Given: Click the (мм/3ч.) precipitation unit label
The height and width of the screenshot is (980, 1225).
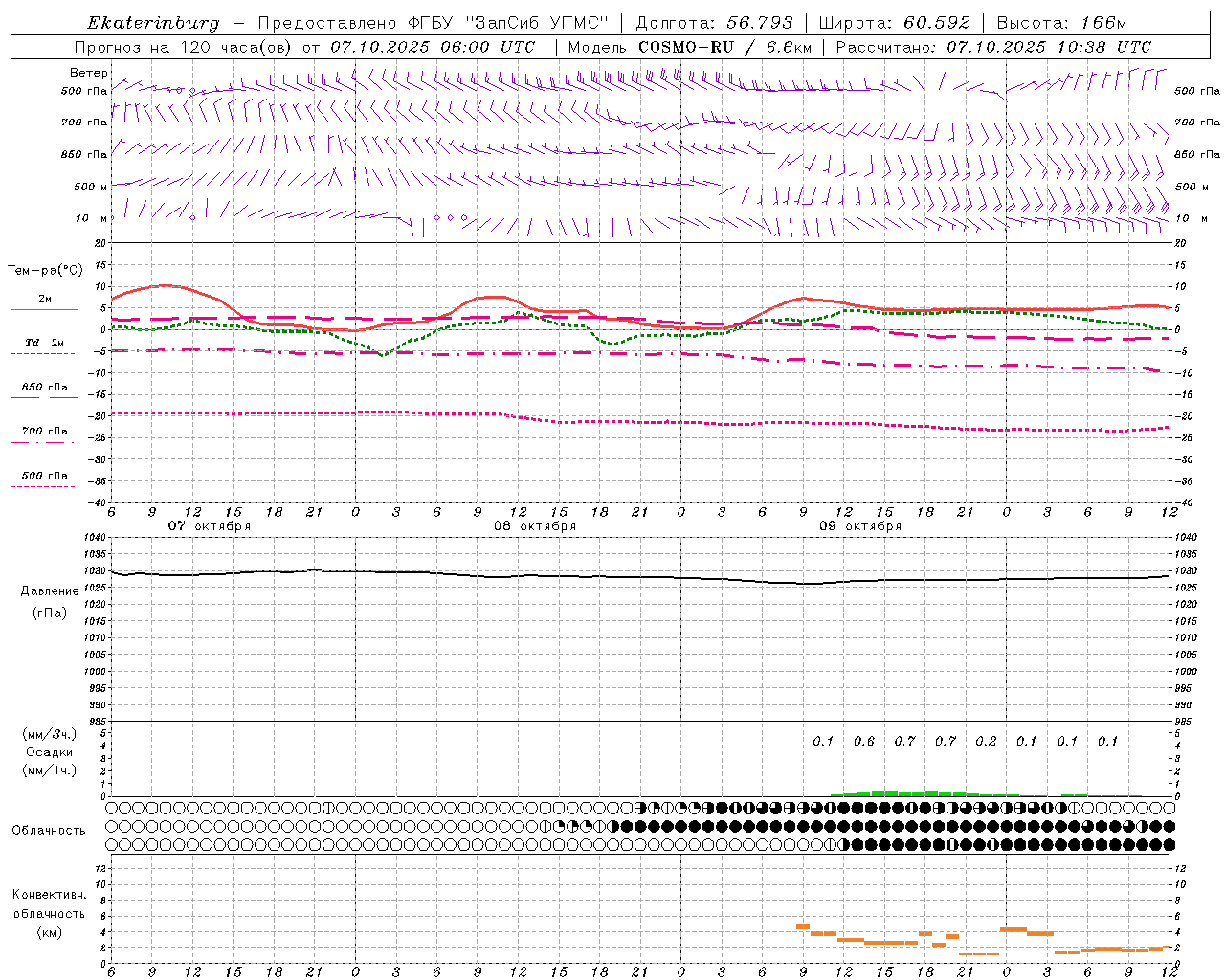Looking at the screenshot, I should [49, 734].
